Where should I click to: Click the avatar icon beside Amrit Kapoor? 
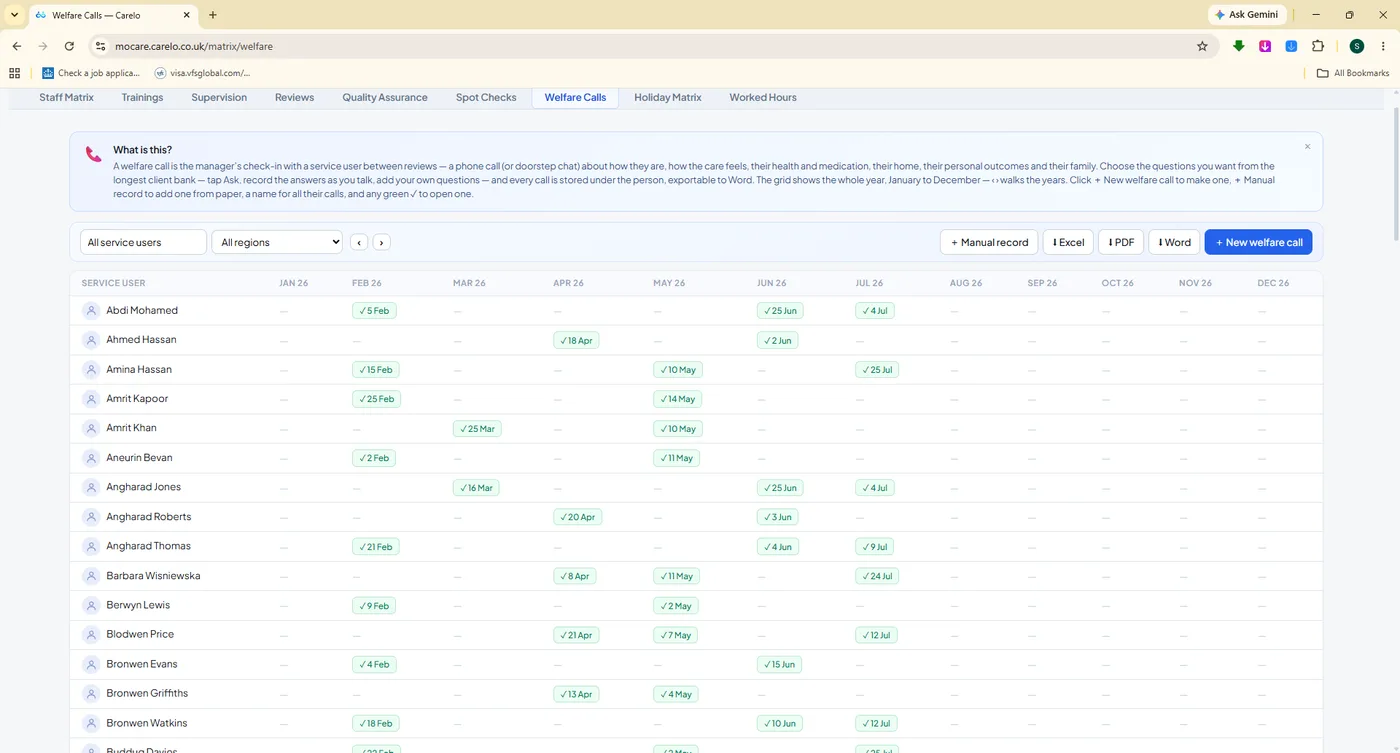91,399
